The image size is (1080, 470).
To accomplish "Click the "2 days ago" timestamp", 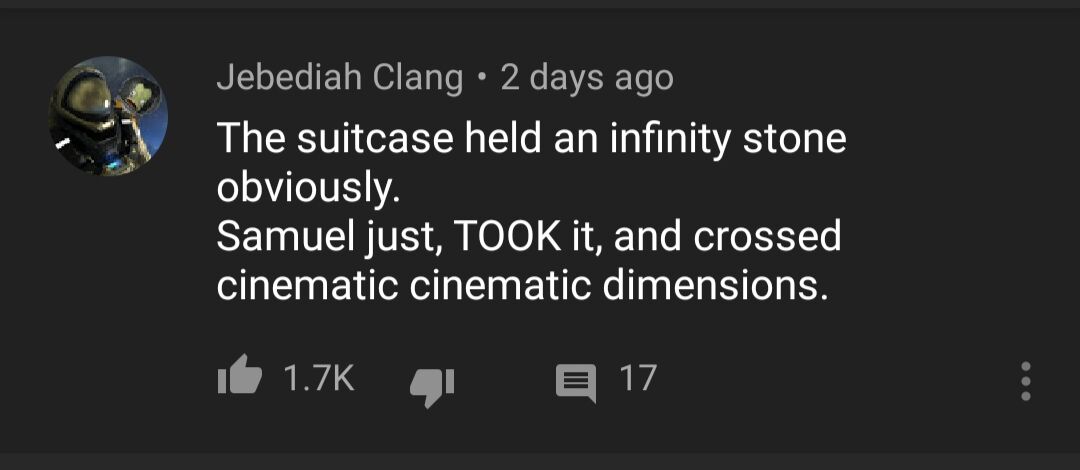I will click(x=586, y=78).
